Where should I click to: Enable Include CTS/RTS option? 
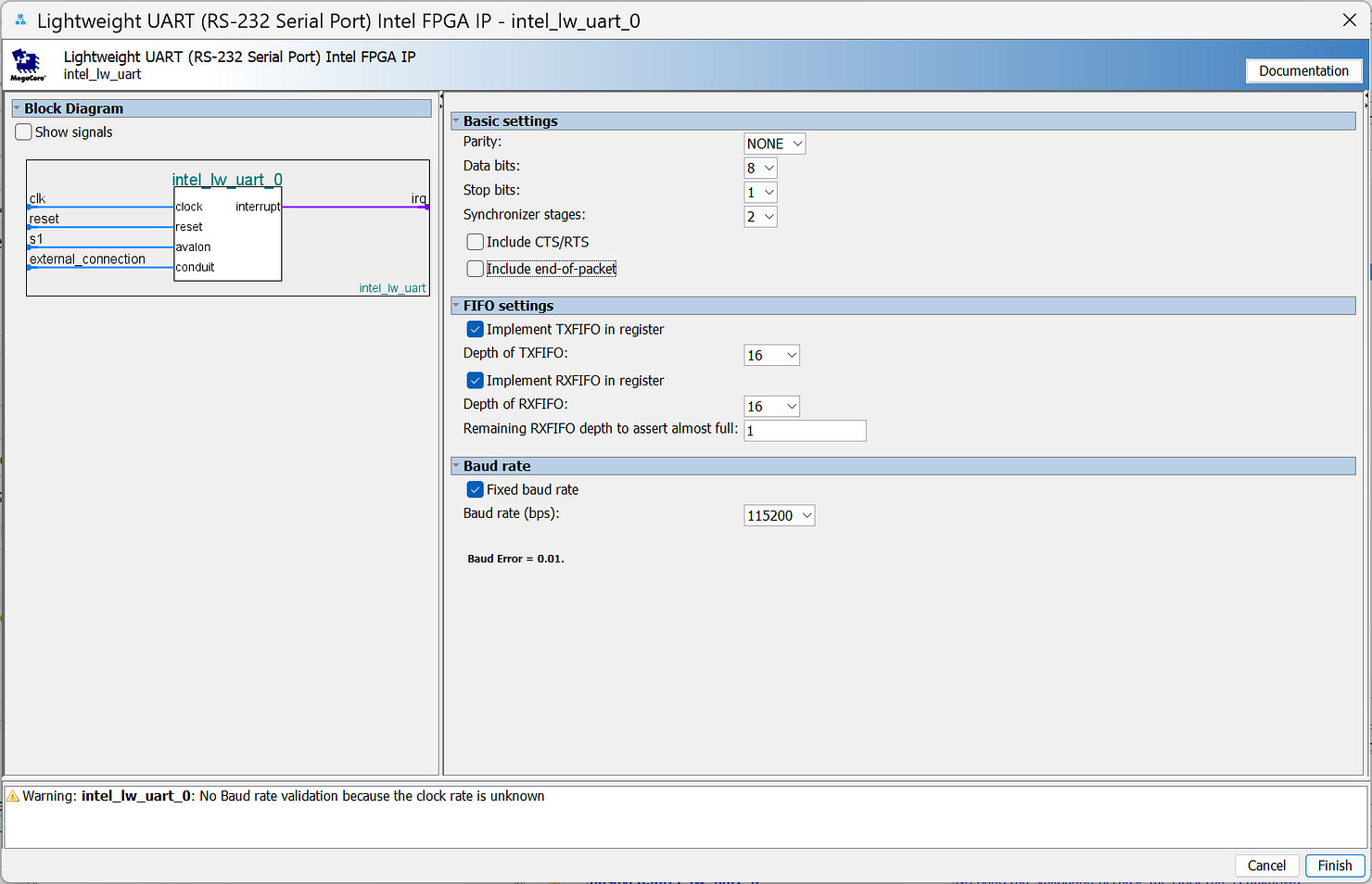click(476, 242)
